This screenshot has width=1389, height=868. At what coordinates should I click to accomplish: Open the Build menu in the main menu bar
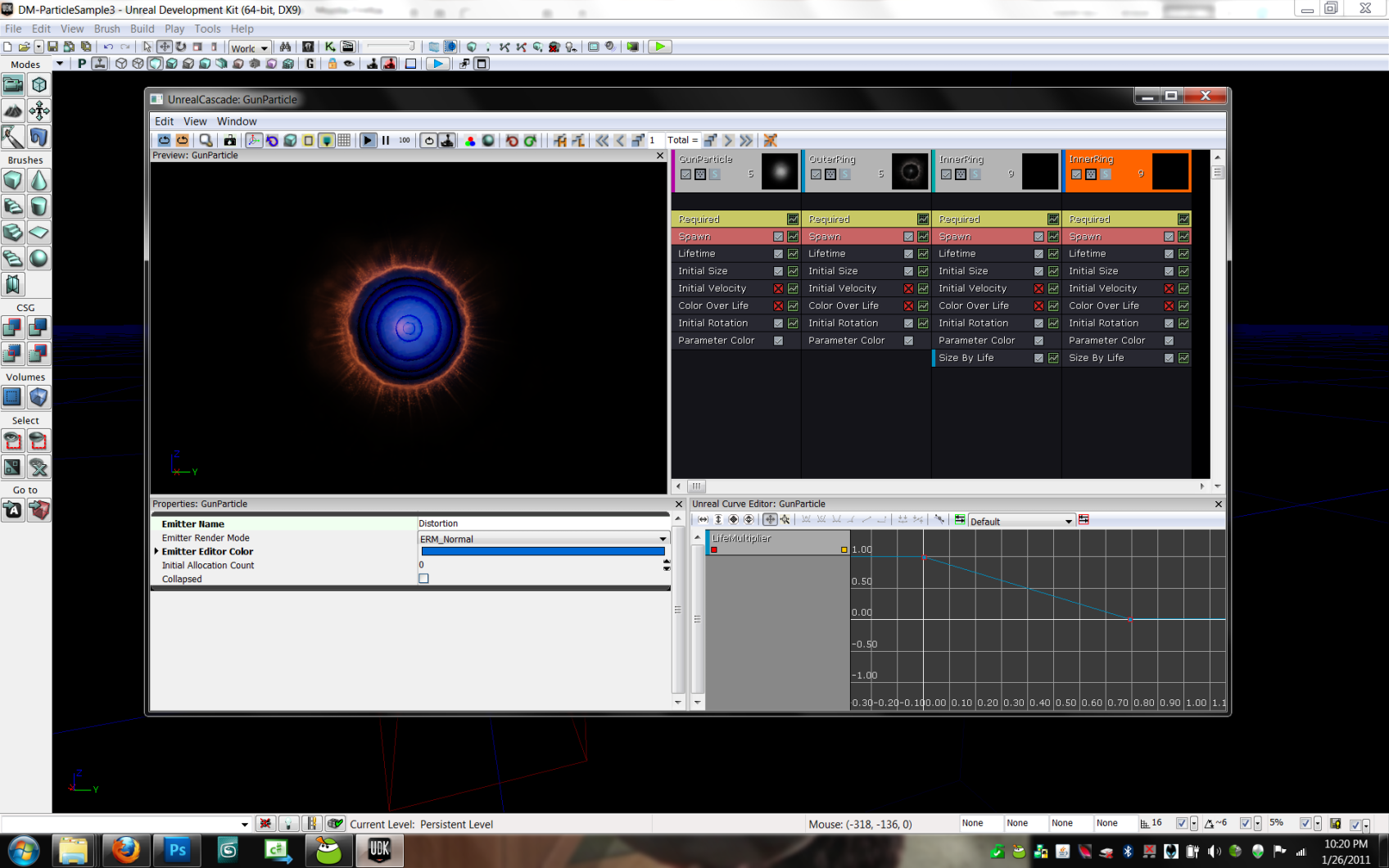click(x=143, y=29)
